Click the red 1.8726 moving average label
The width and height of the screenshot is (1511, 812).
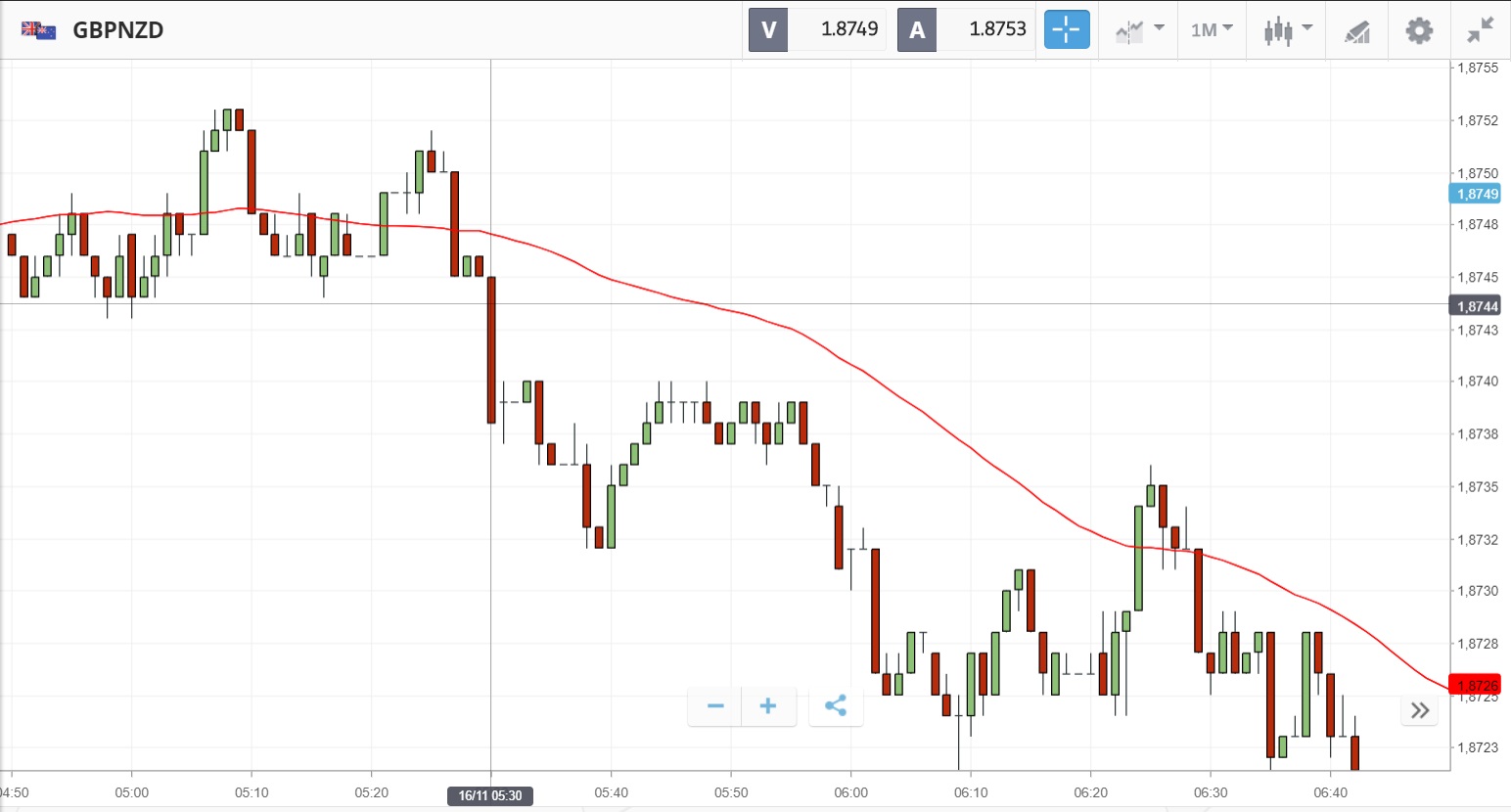[x=1476, y=685]
